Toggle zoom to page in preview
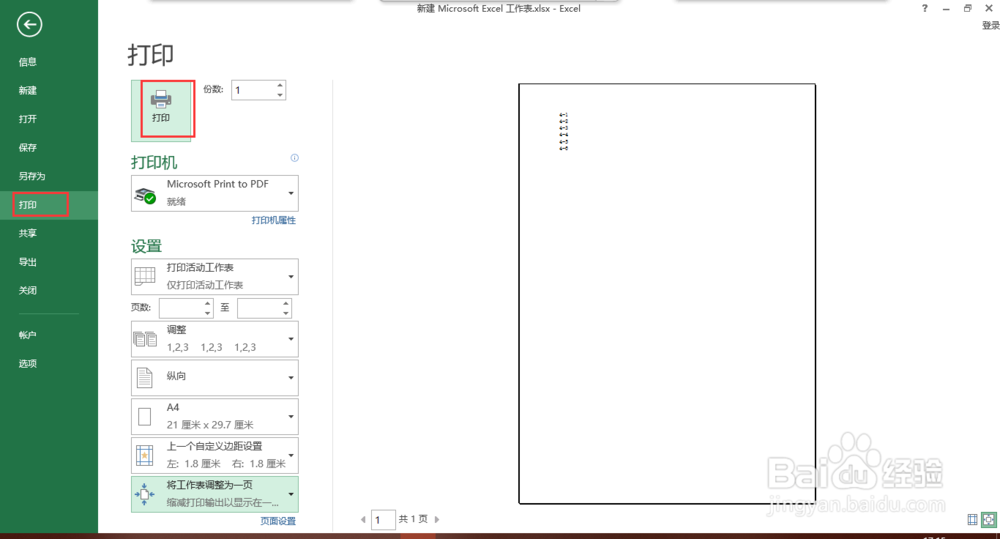The width and height of the screenshot is (1000, 539). coord(989,520)
